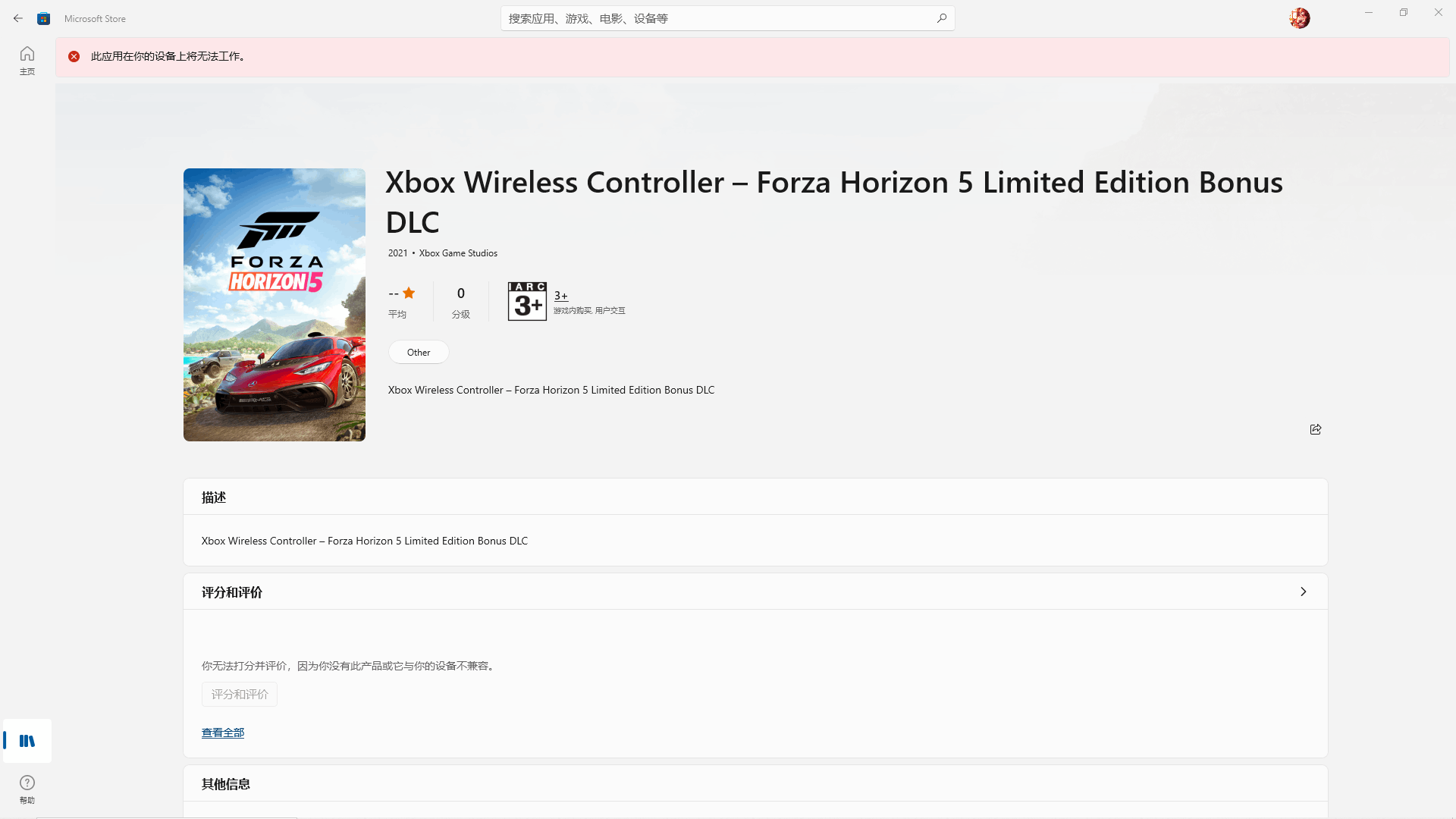The width and height of the screenshot is (1456, 819).
Task: Click the 0 分级 rating count
Action: [461, 302]
